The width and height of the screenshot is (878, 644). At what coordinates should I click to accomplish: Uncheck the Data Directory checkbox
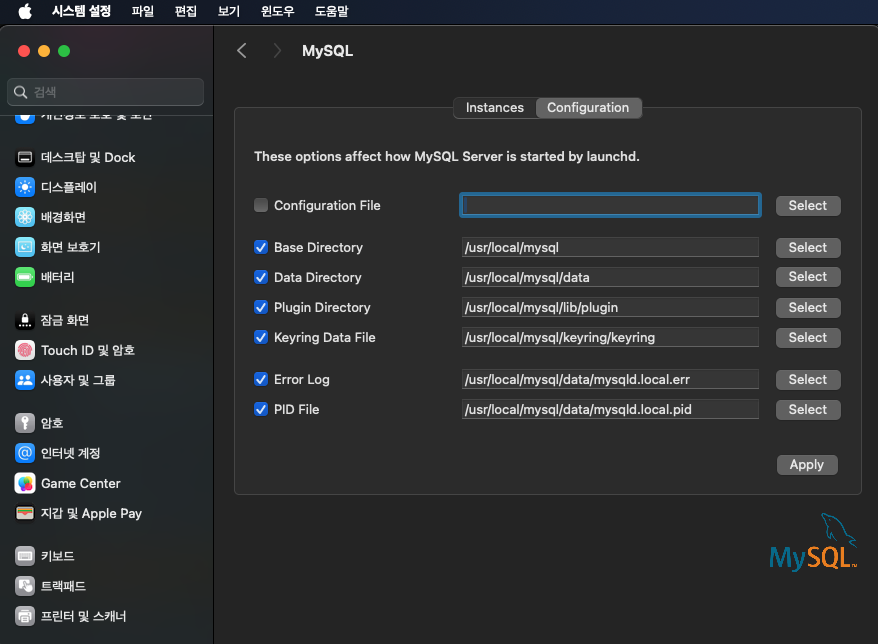[261, 277]
